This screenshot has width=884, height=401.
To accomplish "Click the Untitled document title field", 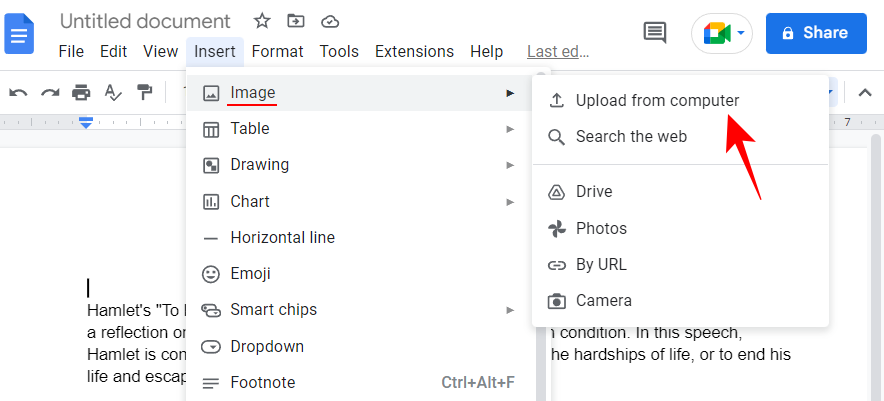I will pos(145,21).
